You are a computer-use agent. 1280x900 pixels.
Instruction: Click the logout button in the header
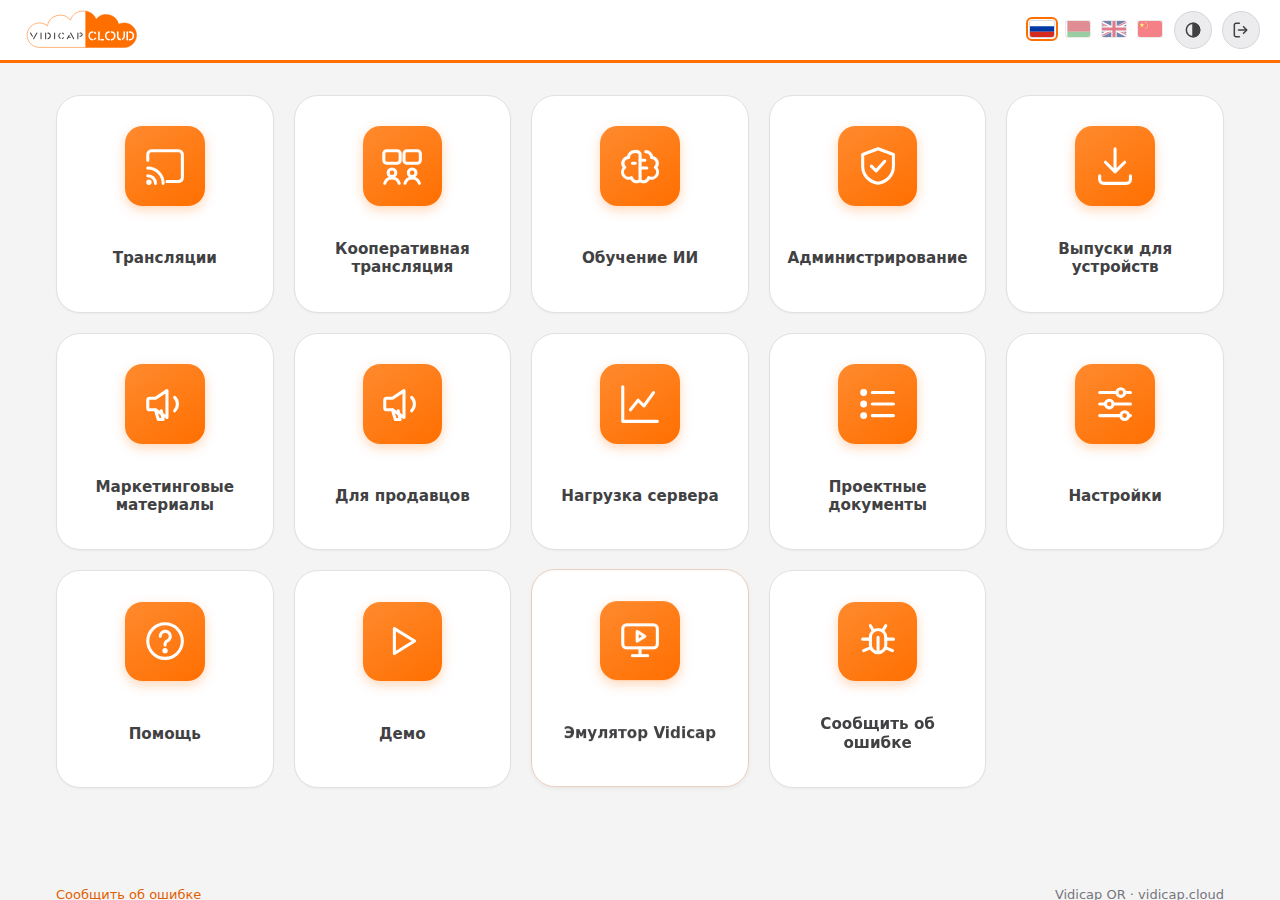point(1241,30)
